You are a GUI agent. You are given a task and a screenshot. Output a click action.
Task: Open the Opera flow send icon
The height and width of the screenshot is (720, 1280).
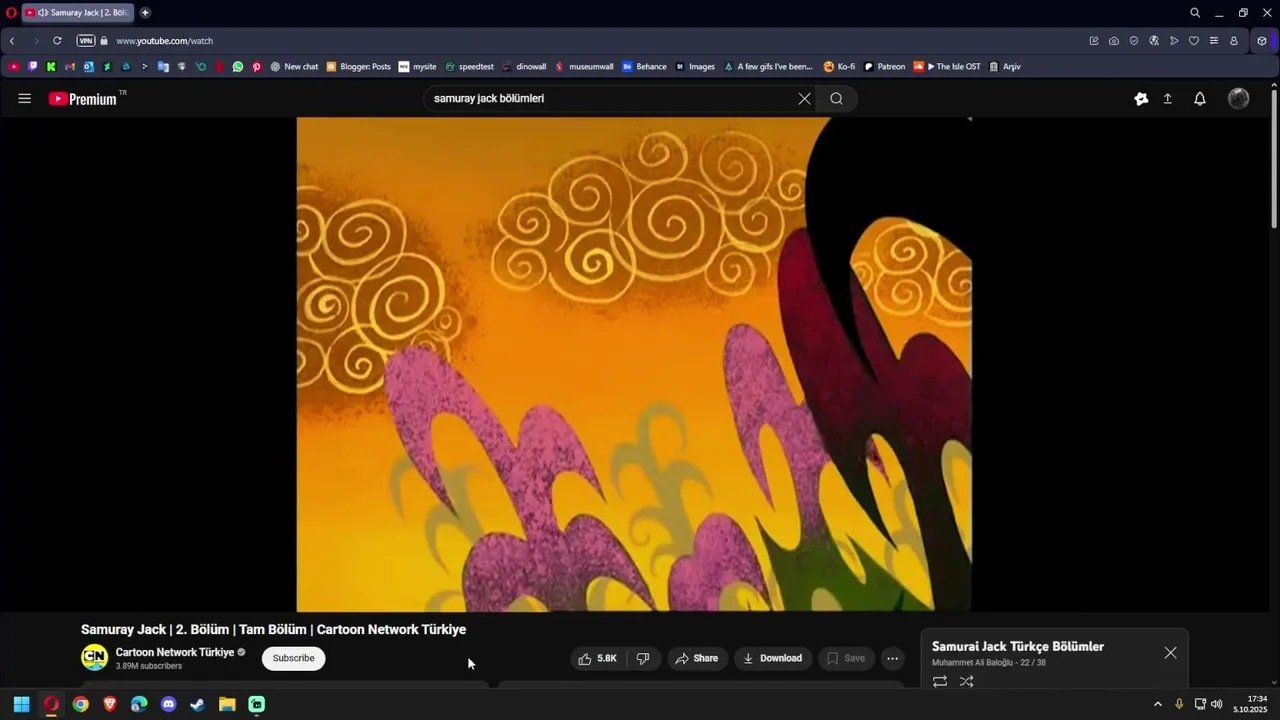[1174, 41]
